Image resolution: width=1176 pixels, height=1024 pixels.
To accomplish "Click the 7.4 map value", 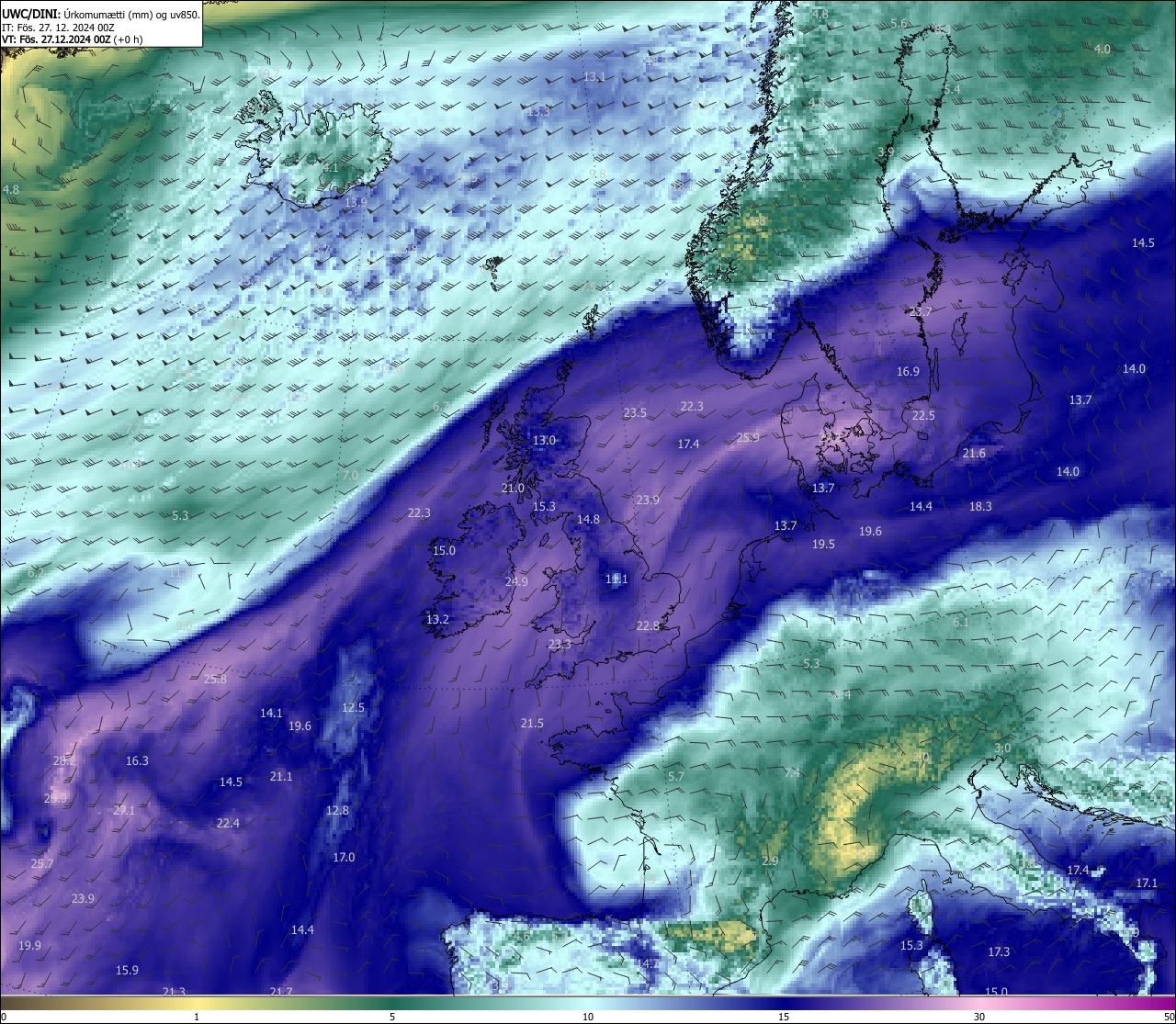I will tap(791, 772).
